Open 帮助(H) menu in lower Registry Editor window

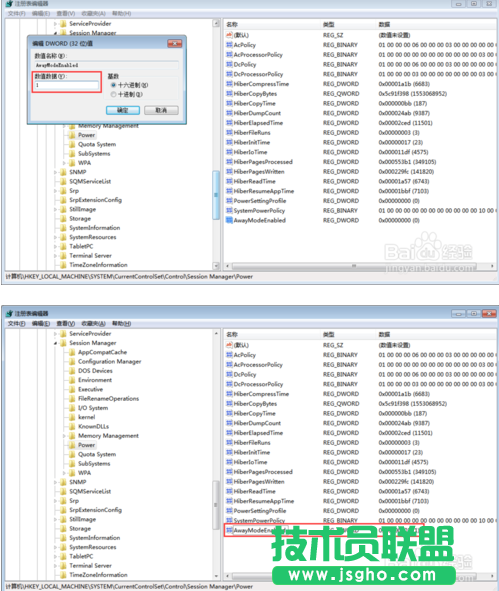point(121,324)
